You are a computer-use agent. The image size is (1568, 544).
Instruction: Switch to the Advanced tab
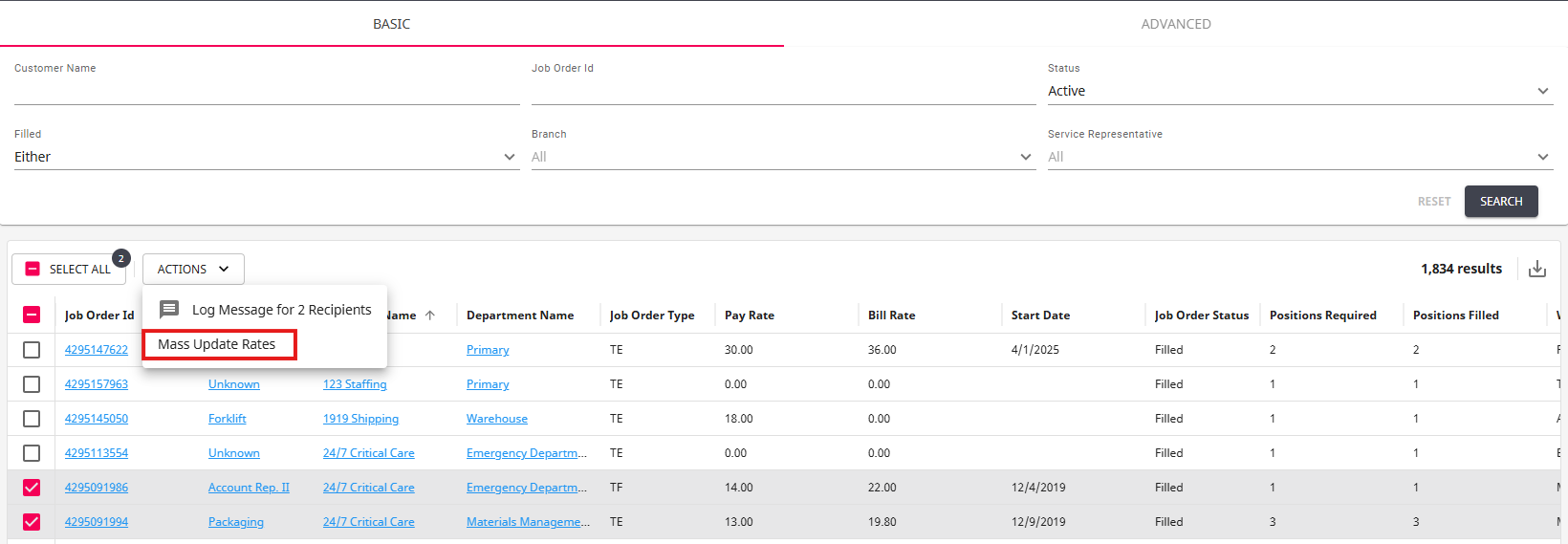click(x=1175, y=24)
